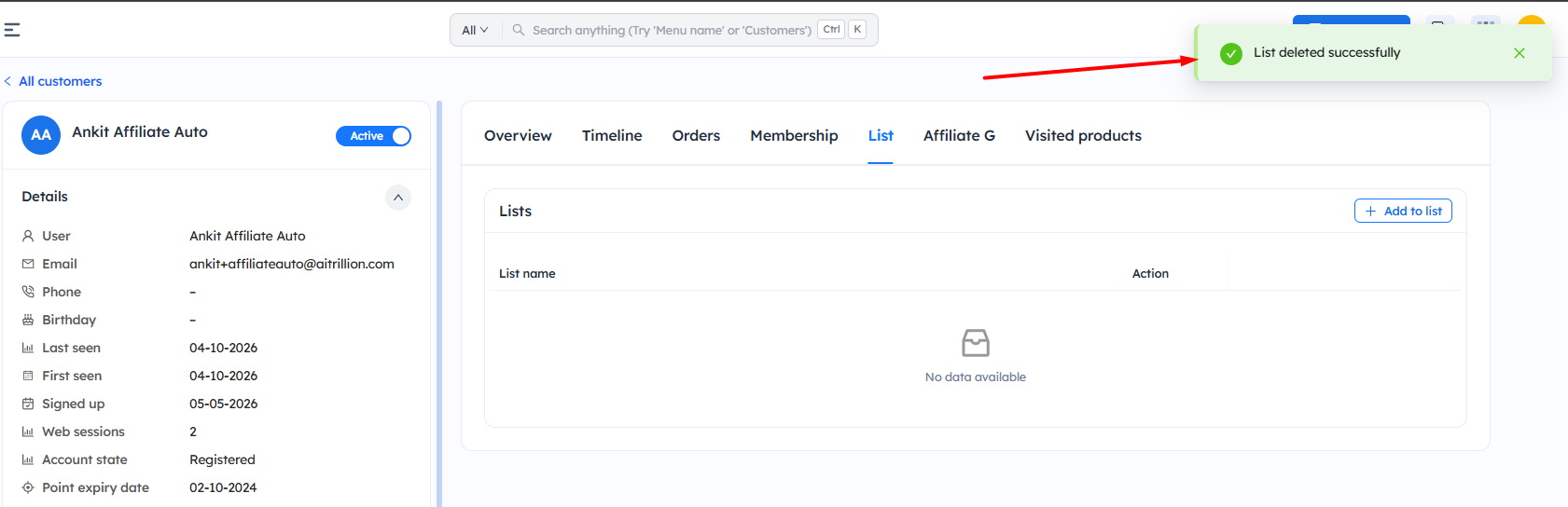View the Visited products tab
This screenshot has height=507, width=1568.
1083,135
